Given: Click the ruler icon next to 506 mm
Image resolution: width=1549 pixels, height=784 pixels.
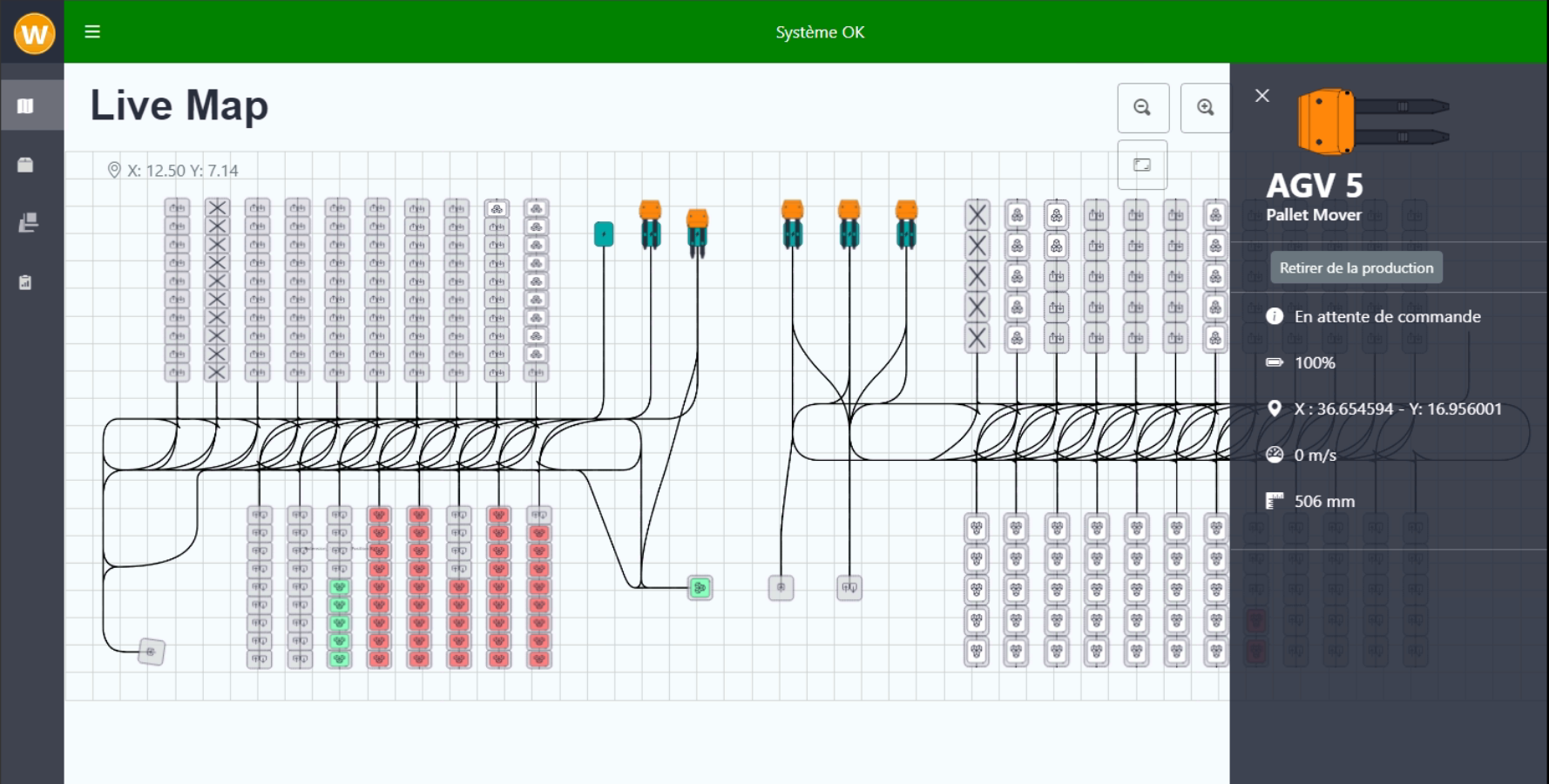Looking at the screenshot, I should point(1274,500).
